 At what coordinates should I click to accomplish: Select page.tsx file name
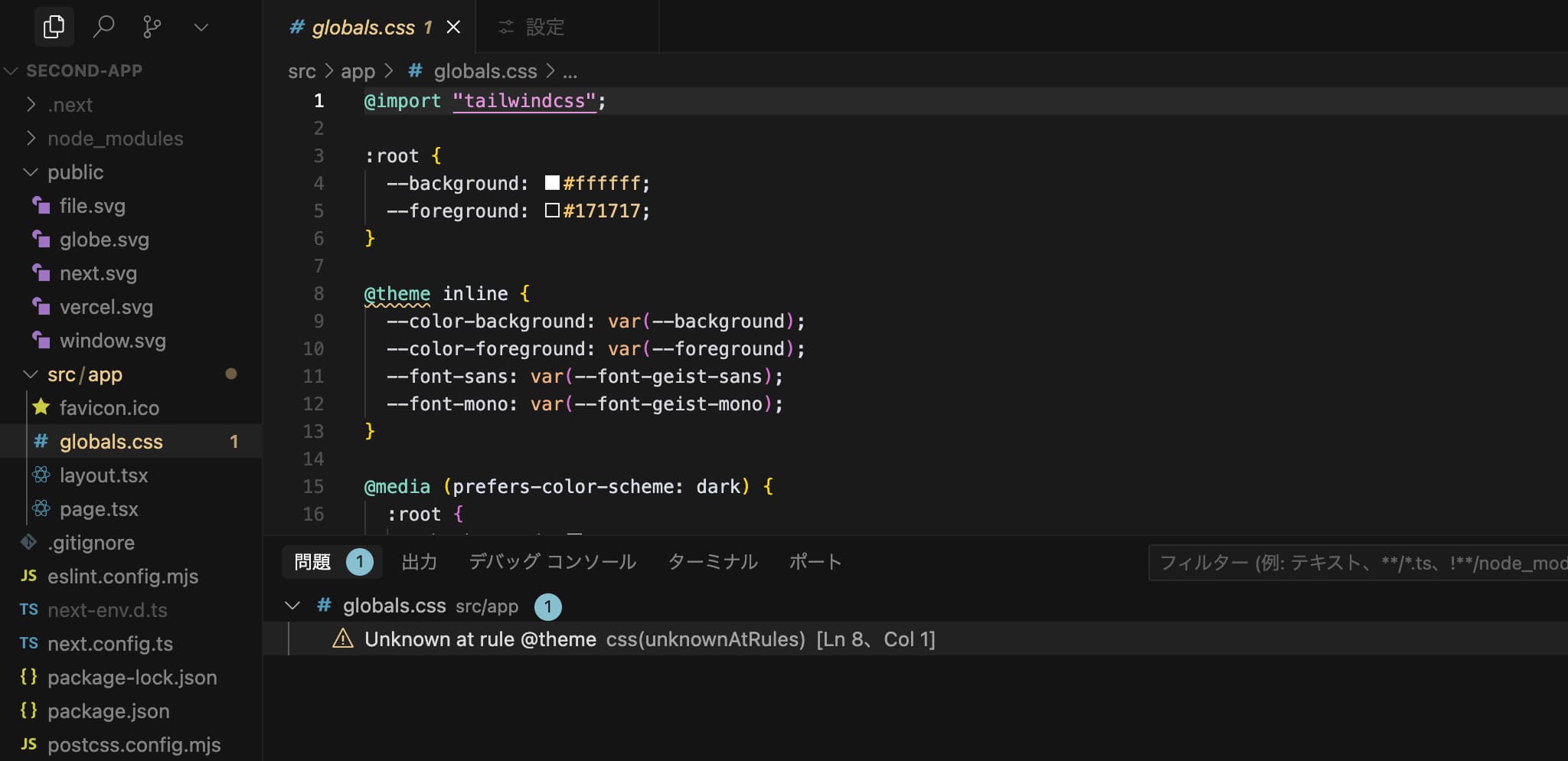(x=99, y=509)
